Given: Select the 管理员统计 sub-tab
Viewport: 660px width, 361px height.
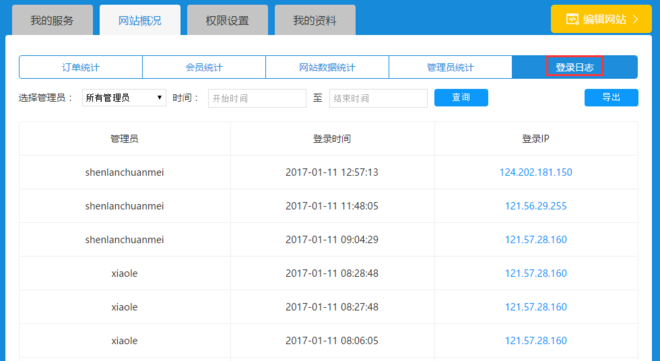Looking at the screenshot, I should (x=450, y=67).
